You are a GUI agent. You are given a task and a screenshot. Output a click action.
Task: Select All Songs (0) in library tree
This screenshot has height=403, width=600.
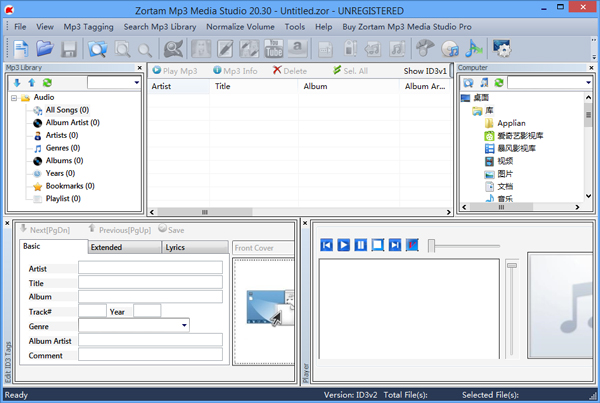tap(67, 110)
